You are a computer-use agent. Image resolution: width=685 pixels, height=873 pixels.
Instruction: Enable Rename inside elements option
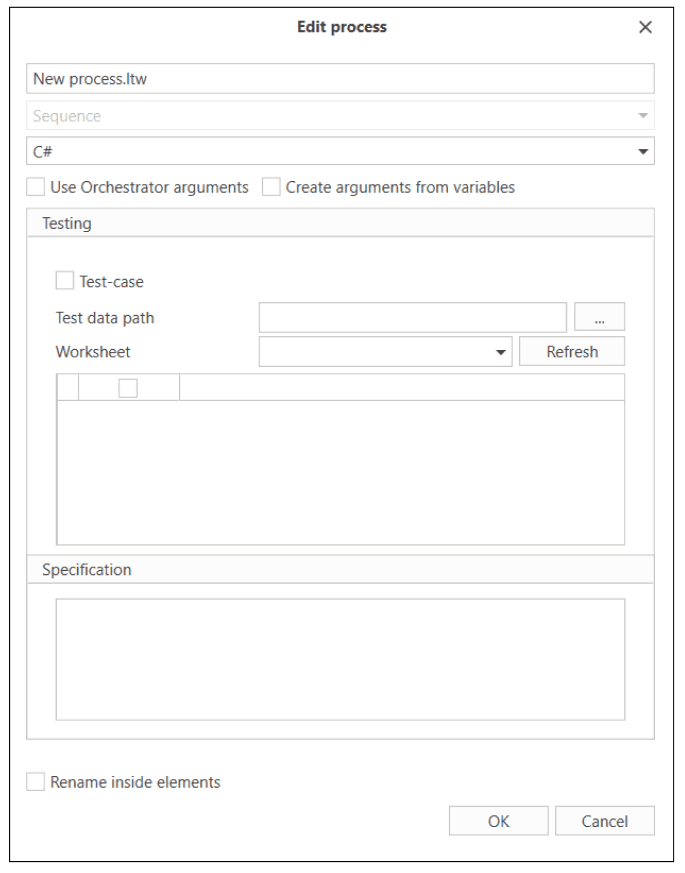(37, 782)
